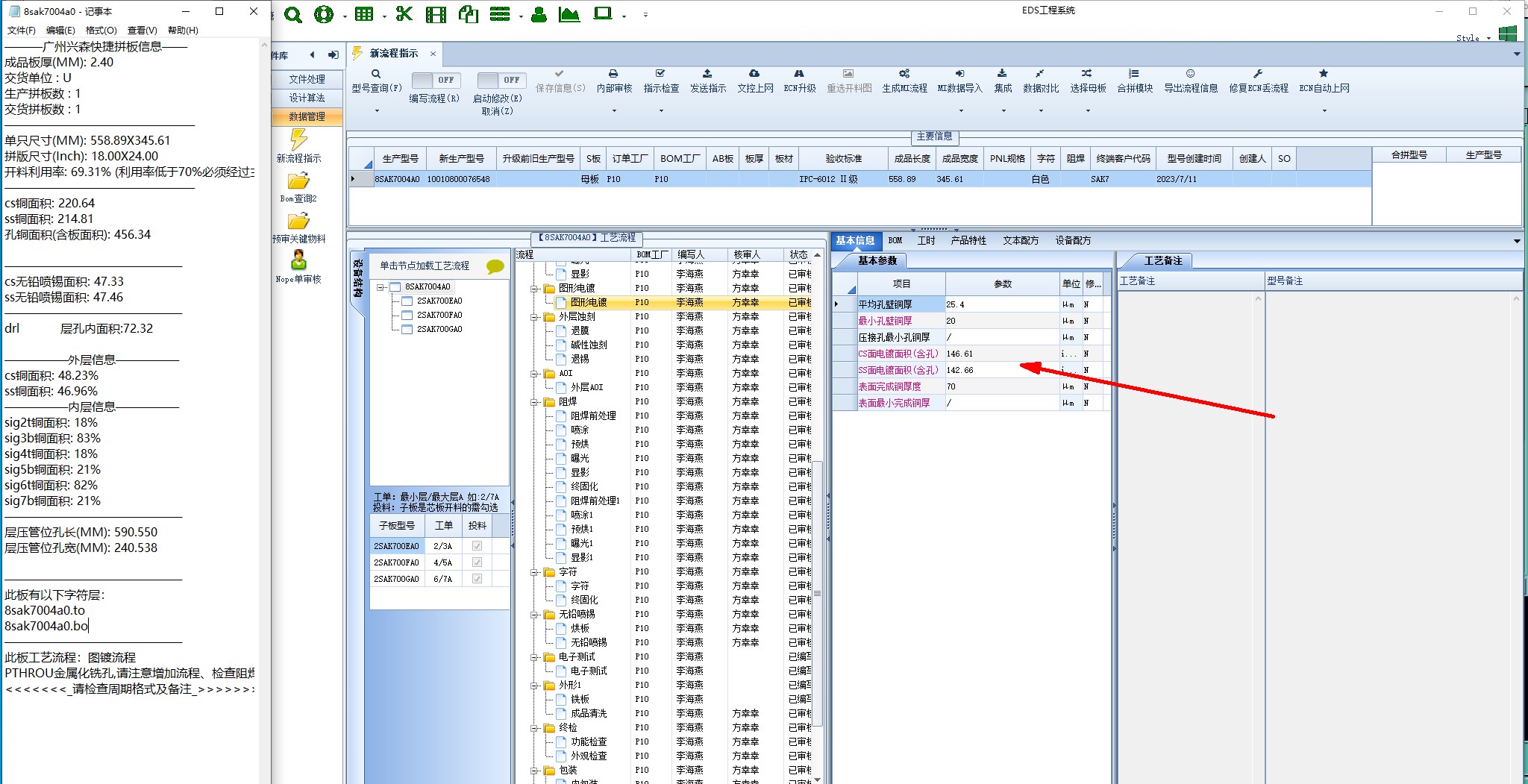
Task: Click 文控上网 cloud upload button
Action: click(755, 81)
